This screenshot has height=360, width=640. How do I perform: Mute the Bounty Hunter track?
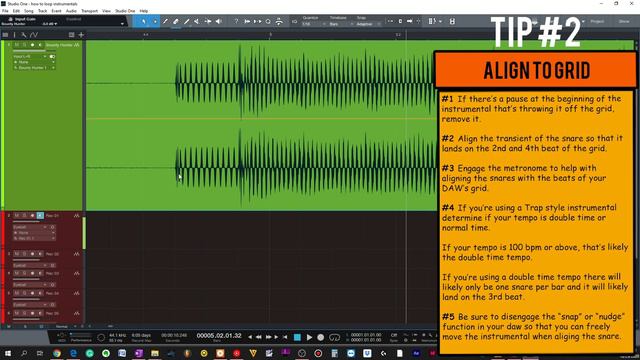[17, 45]
